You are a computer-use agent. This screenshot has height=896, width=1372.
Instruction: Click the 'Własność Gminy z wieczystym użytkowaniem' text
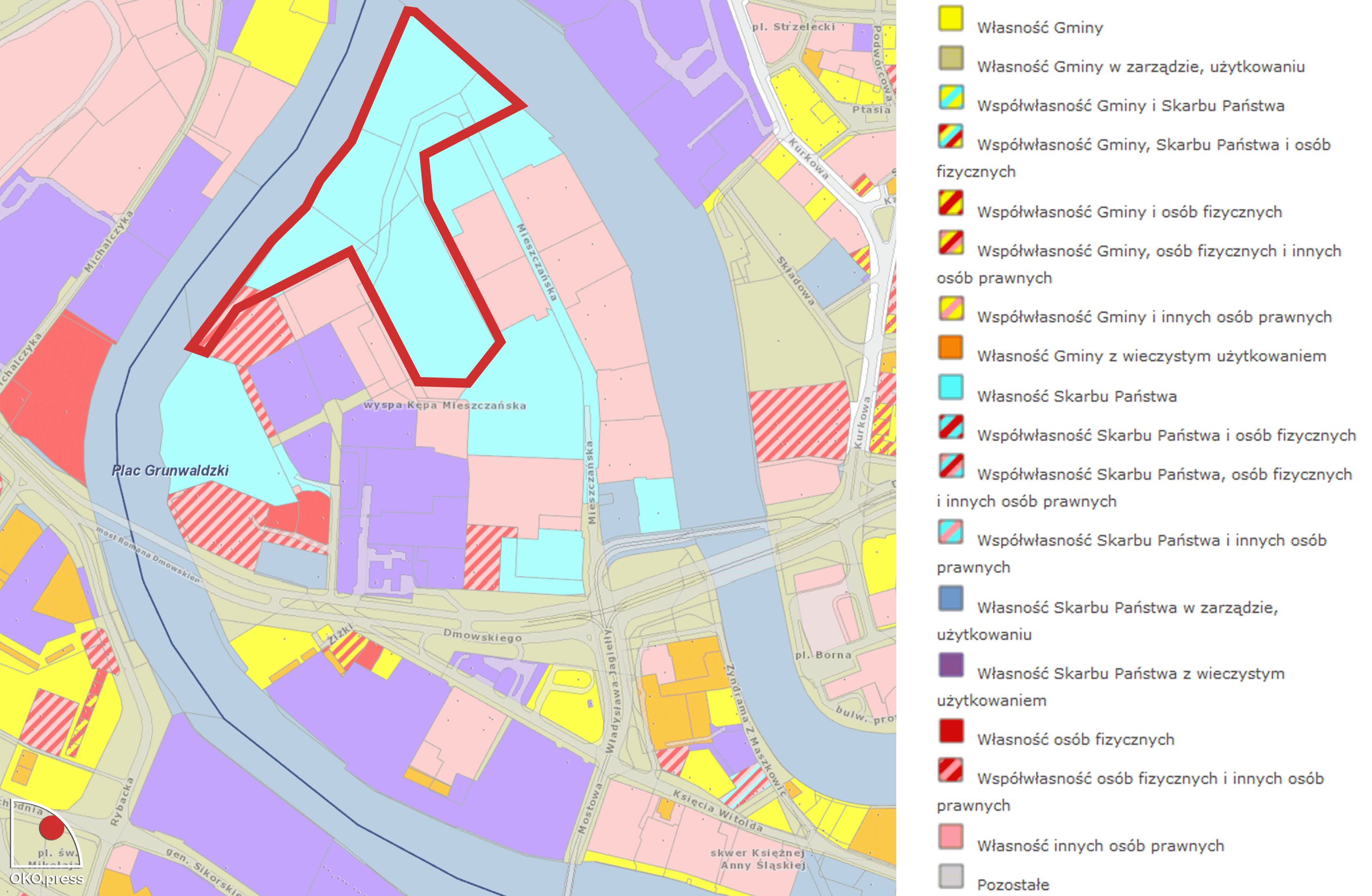(x=1152, y=357)
